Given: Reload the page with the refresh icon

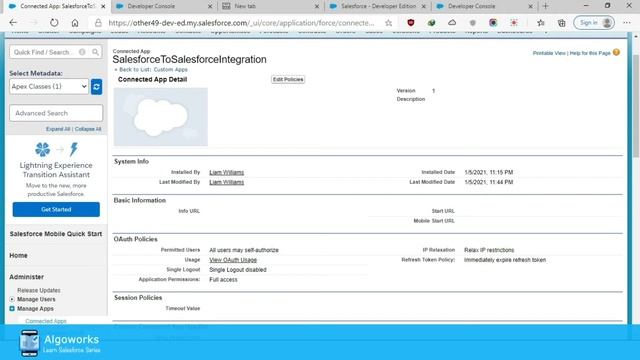Looking at the screenshot, I should point(54,23).
